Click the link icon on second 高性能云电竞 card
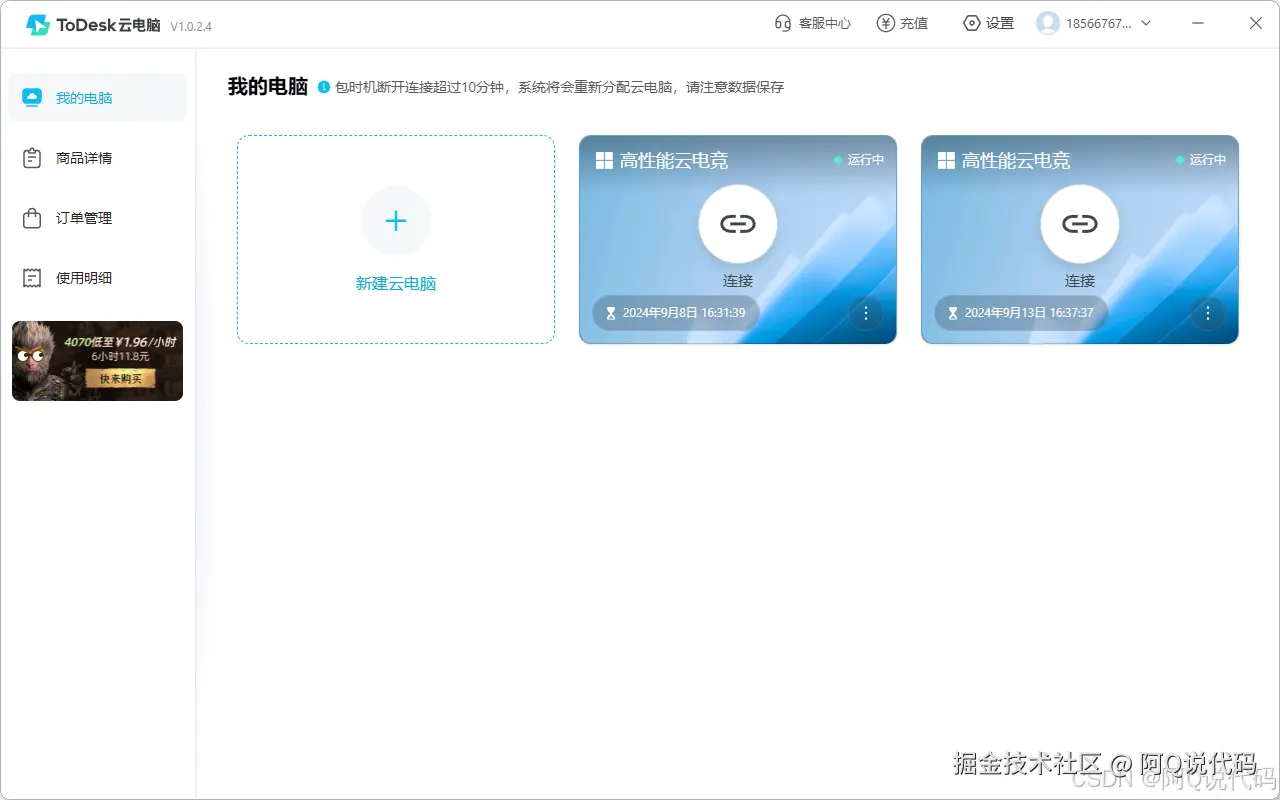 (1079, 224)
